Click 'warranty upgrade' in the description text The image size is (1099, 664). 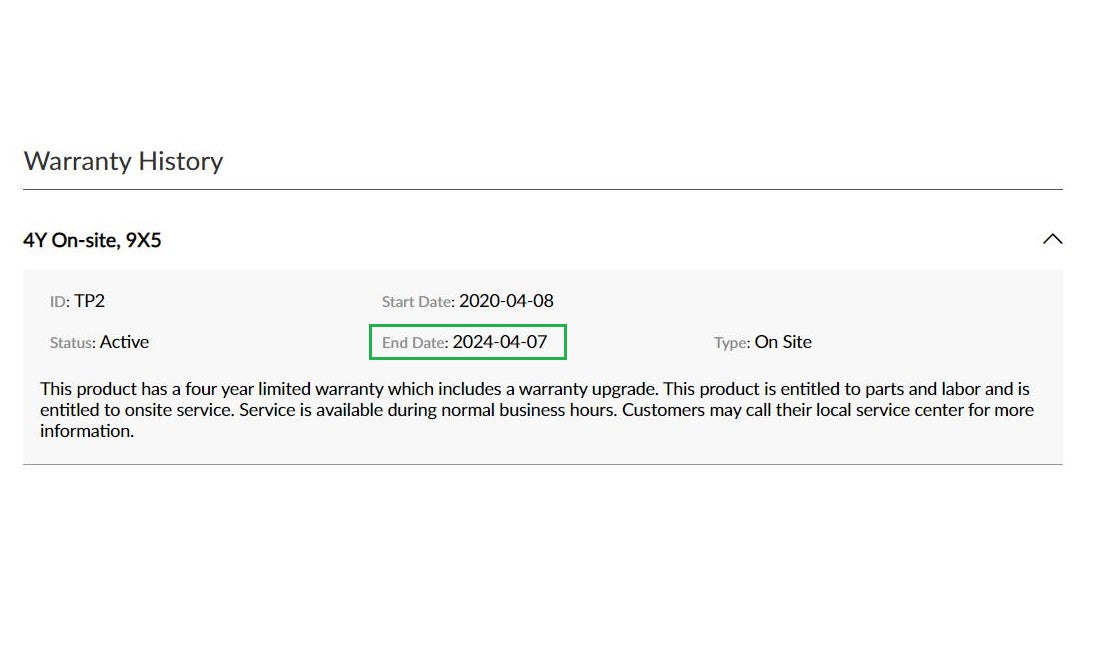(587, 389)
